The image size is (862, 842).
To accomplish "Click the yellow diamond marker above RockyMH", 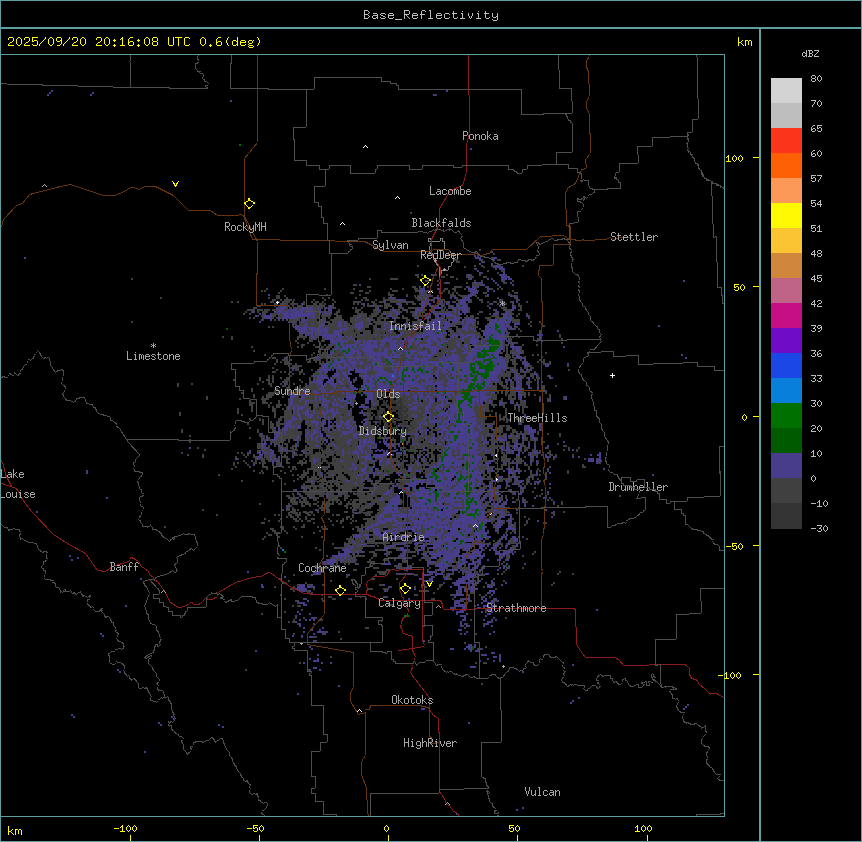I will pos(249,203).
